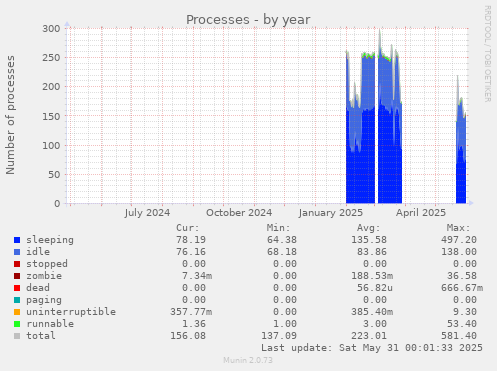
Task: Click the total max value 581.40
Action: [x=459, y=336]
